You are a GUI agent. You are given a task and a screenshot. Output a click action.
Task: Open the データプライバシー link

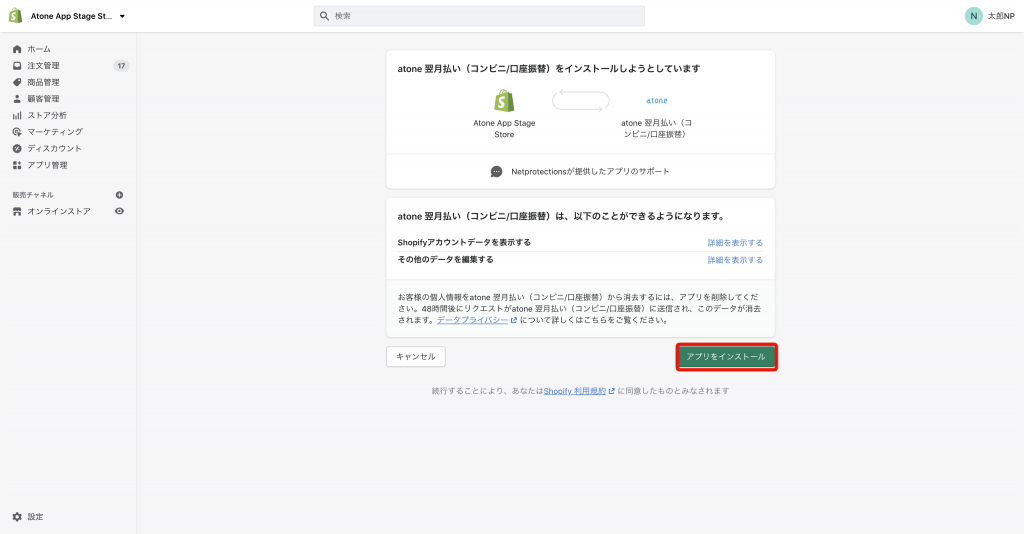click(x=472, y=320)
